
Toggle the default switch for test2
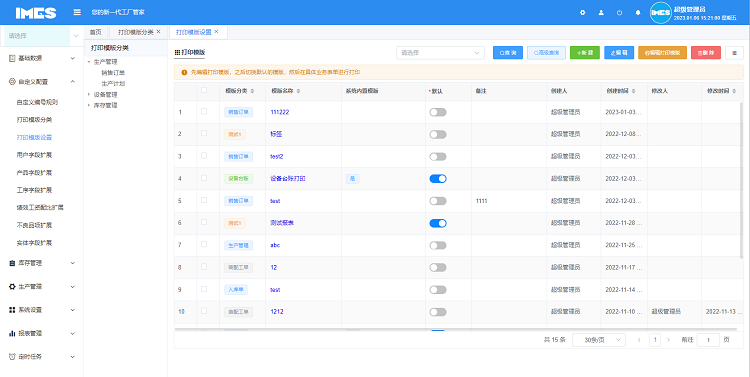438,156
